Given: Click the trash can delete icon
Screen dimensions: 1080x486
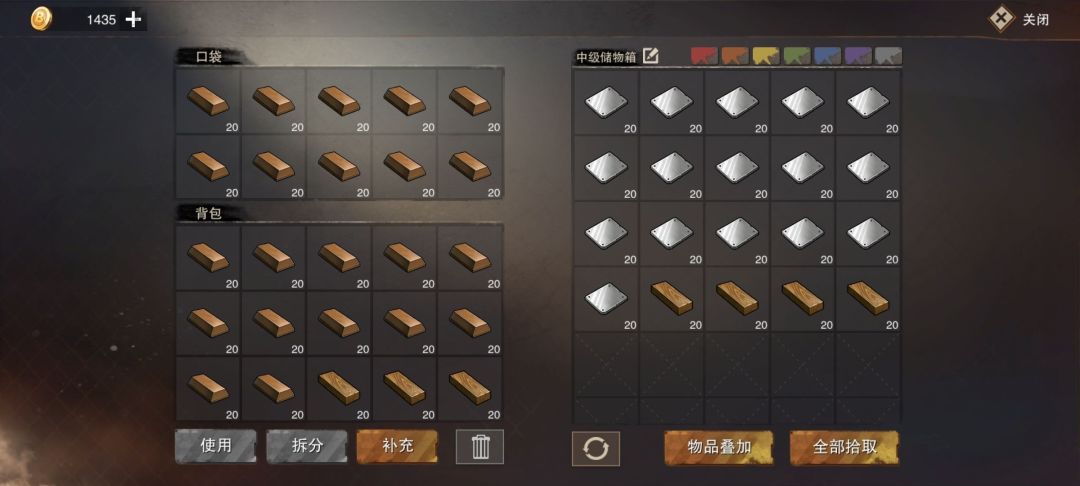Looking at the screenshot, I should (479, 447).
